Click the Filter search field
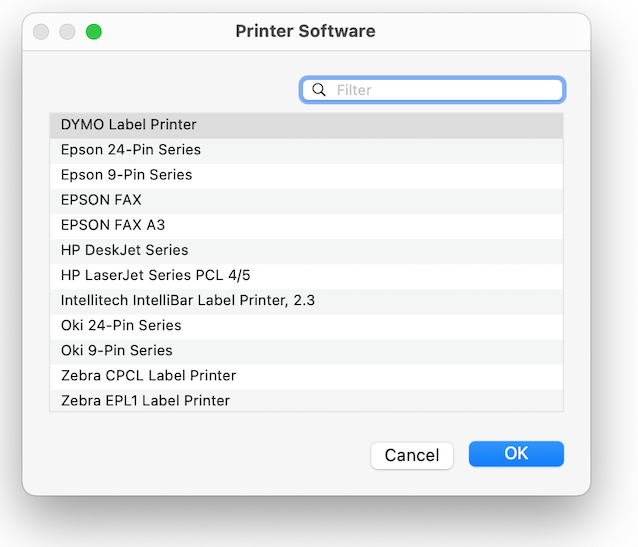 432,90
